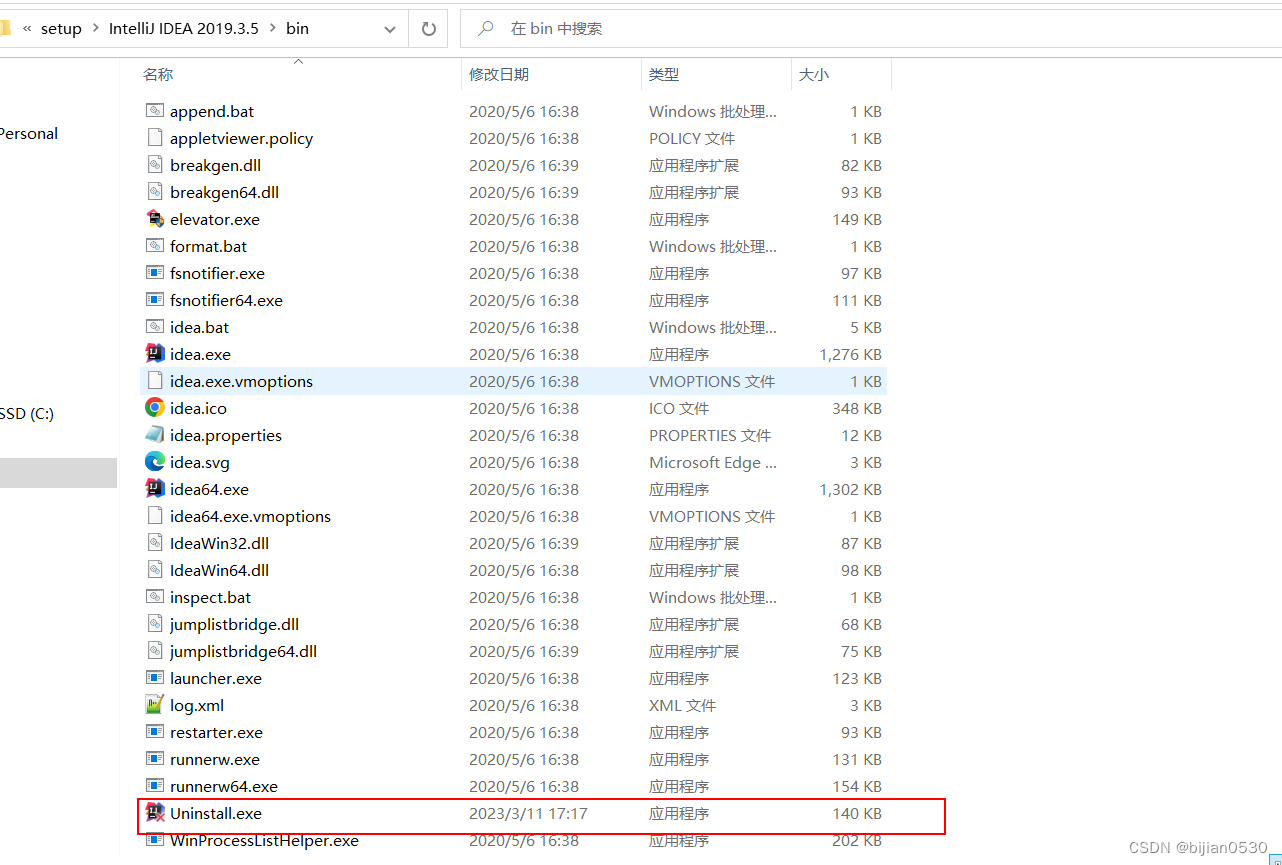Select the idea64.exe file name
The height and width of the screenshot is (865, 1282).
coord(210,490)
